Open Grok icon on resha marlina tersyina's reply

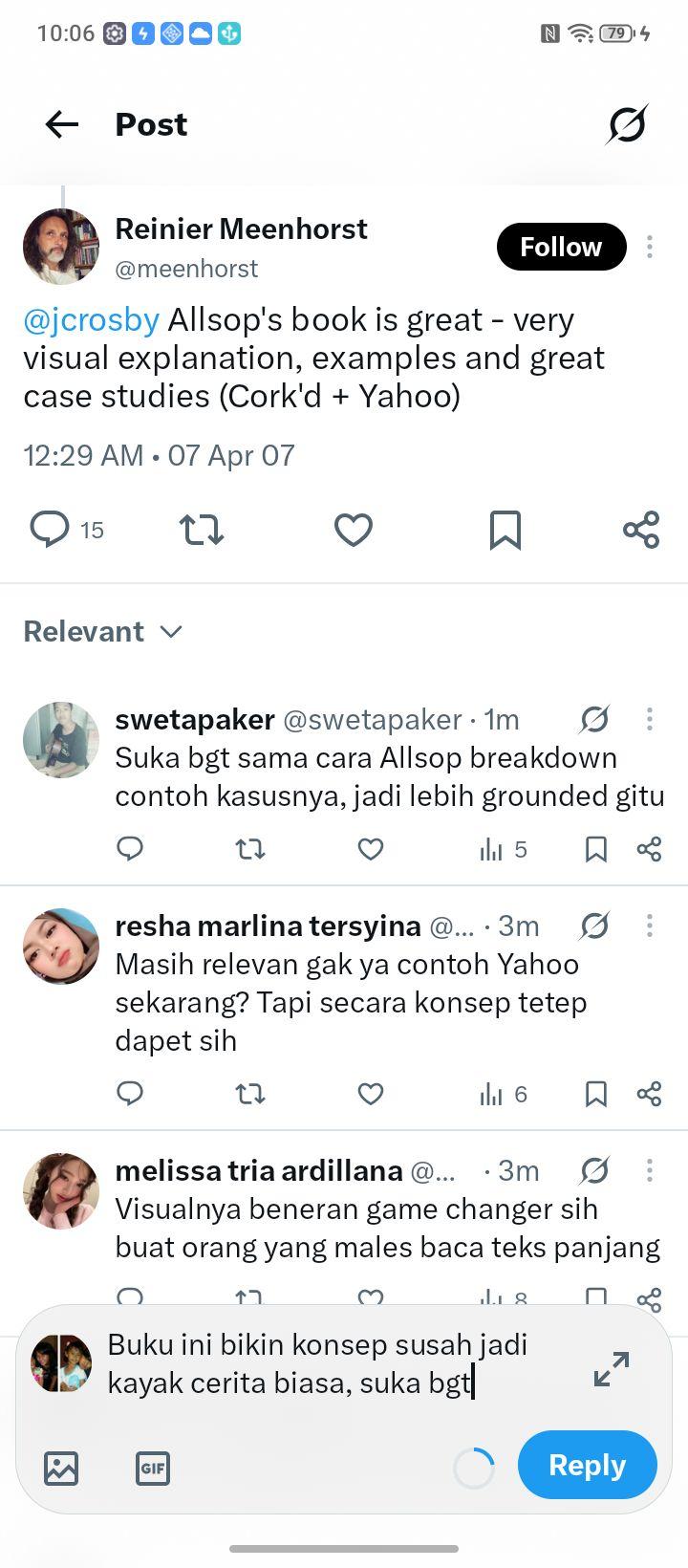click(x=594, y=926)
